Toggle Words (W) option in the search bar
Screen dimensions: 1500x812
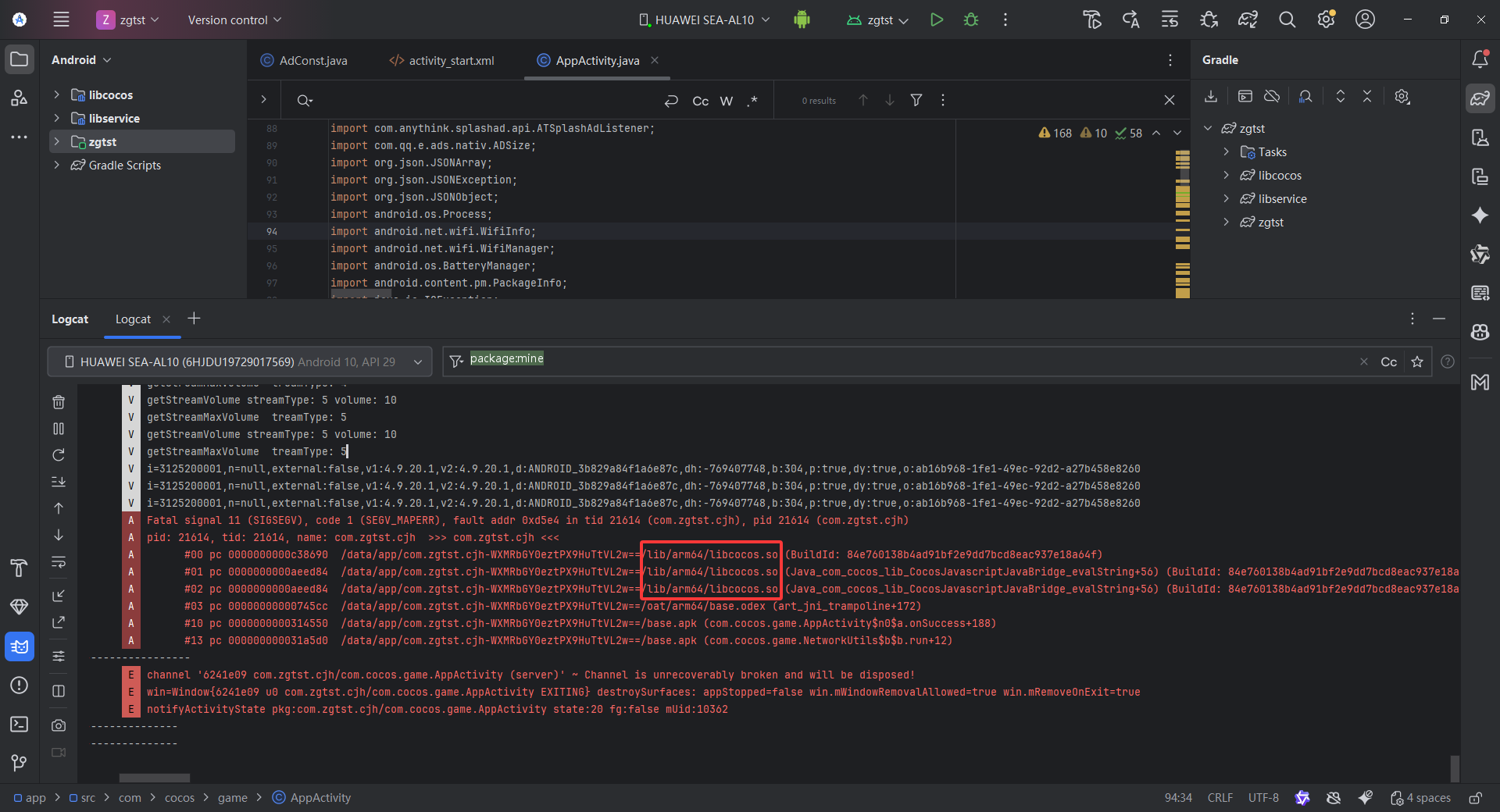coord(727,101)
